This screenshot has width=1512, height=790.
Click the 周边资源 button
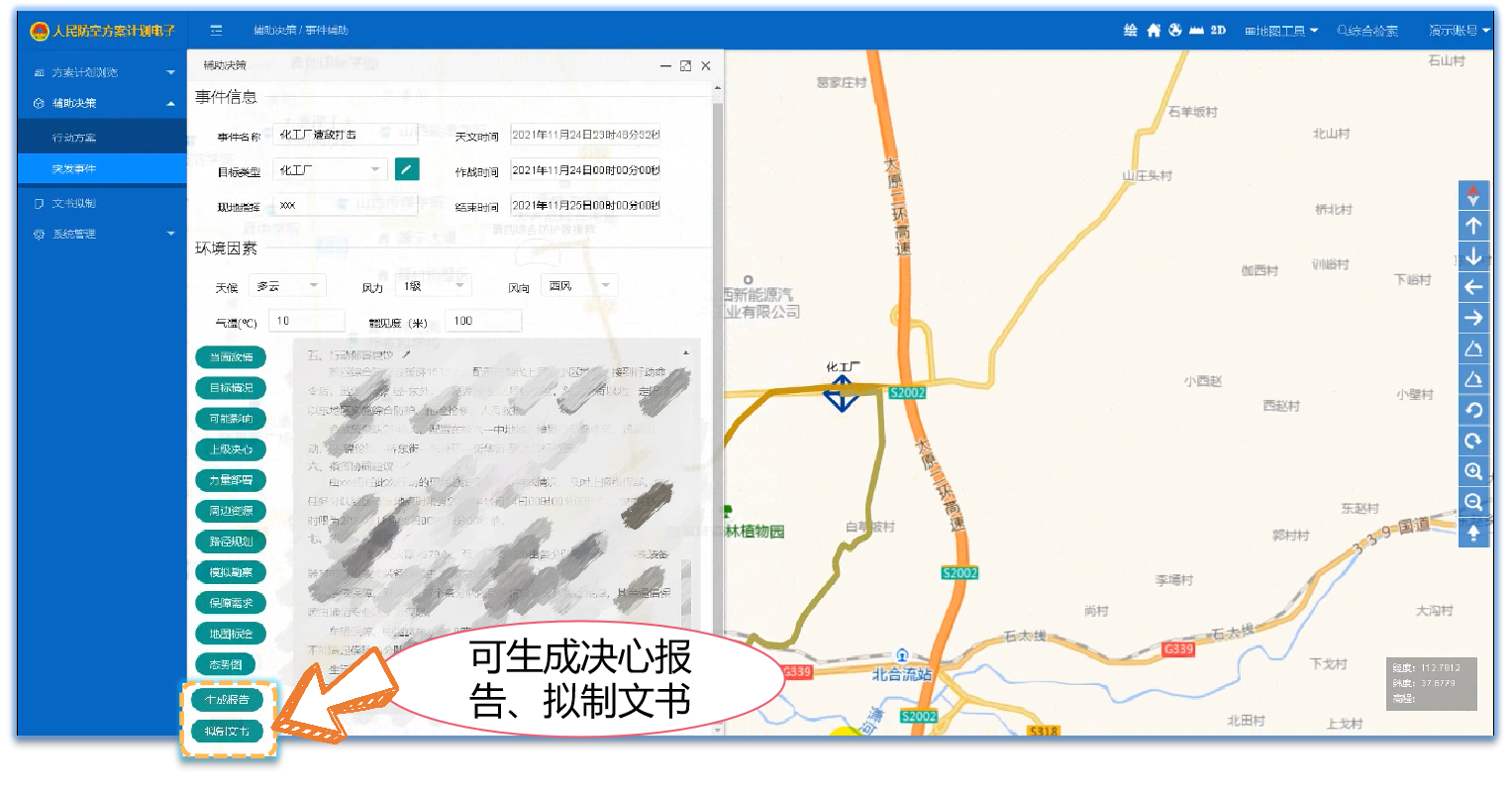(232, 510)
